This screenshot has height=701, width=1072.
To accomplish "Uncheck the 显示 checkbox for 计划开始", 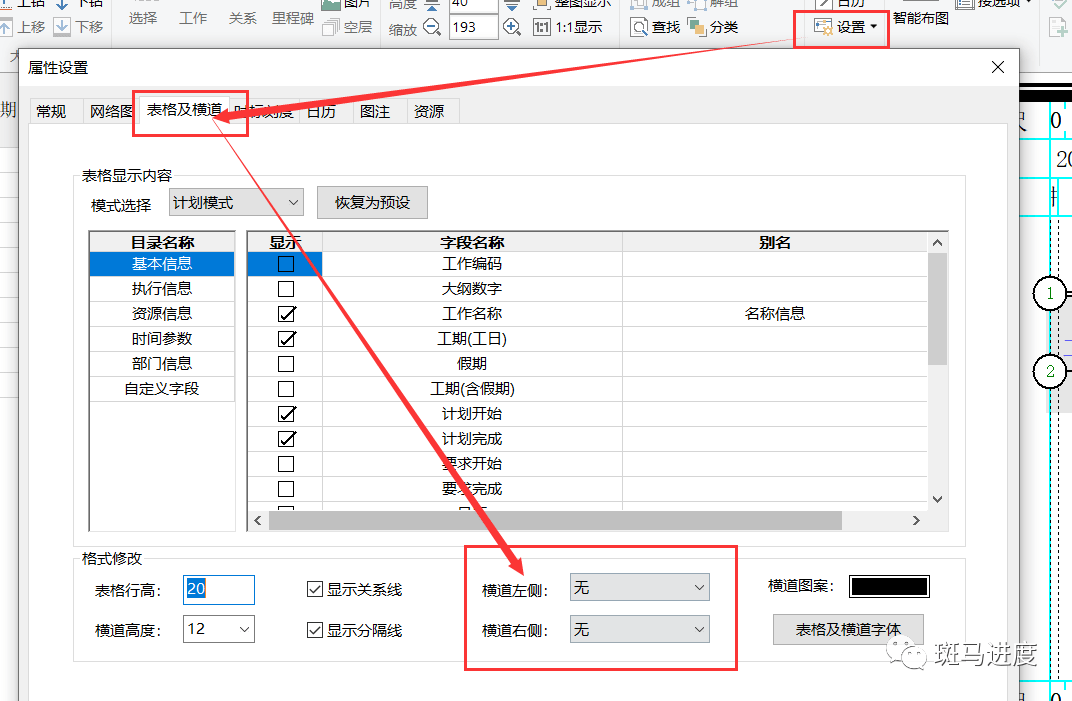I will pyautogui.click(x=286, y=414).
